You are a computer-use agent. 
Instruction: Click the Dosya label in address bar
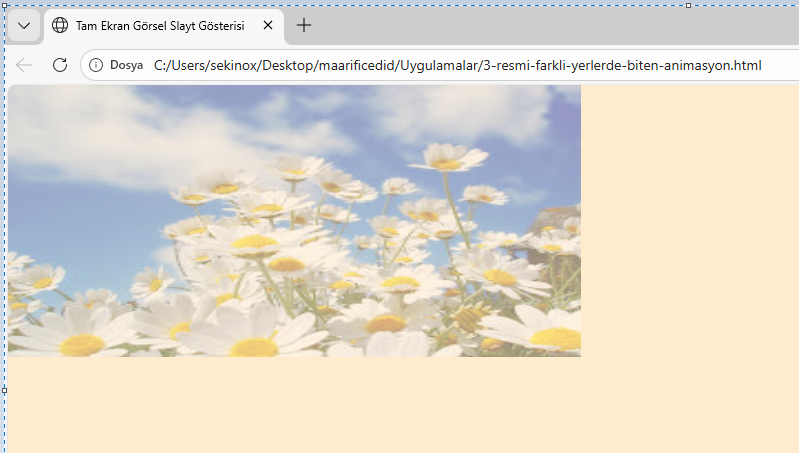(x=126, y=65)
